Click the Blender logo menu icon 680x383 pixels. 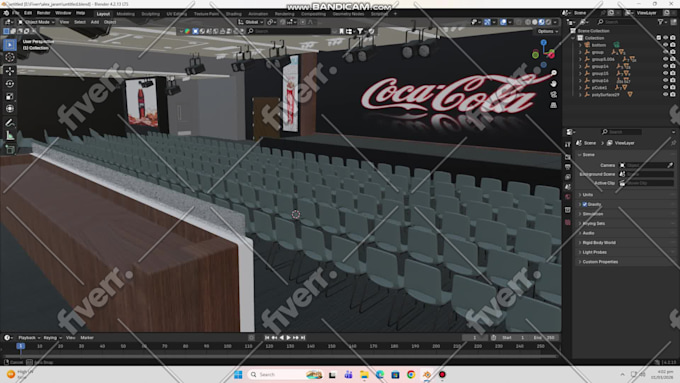point(7,13)
